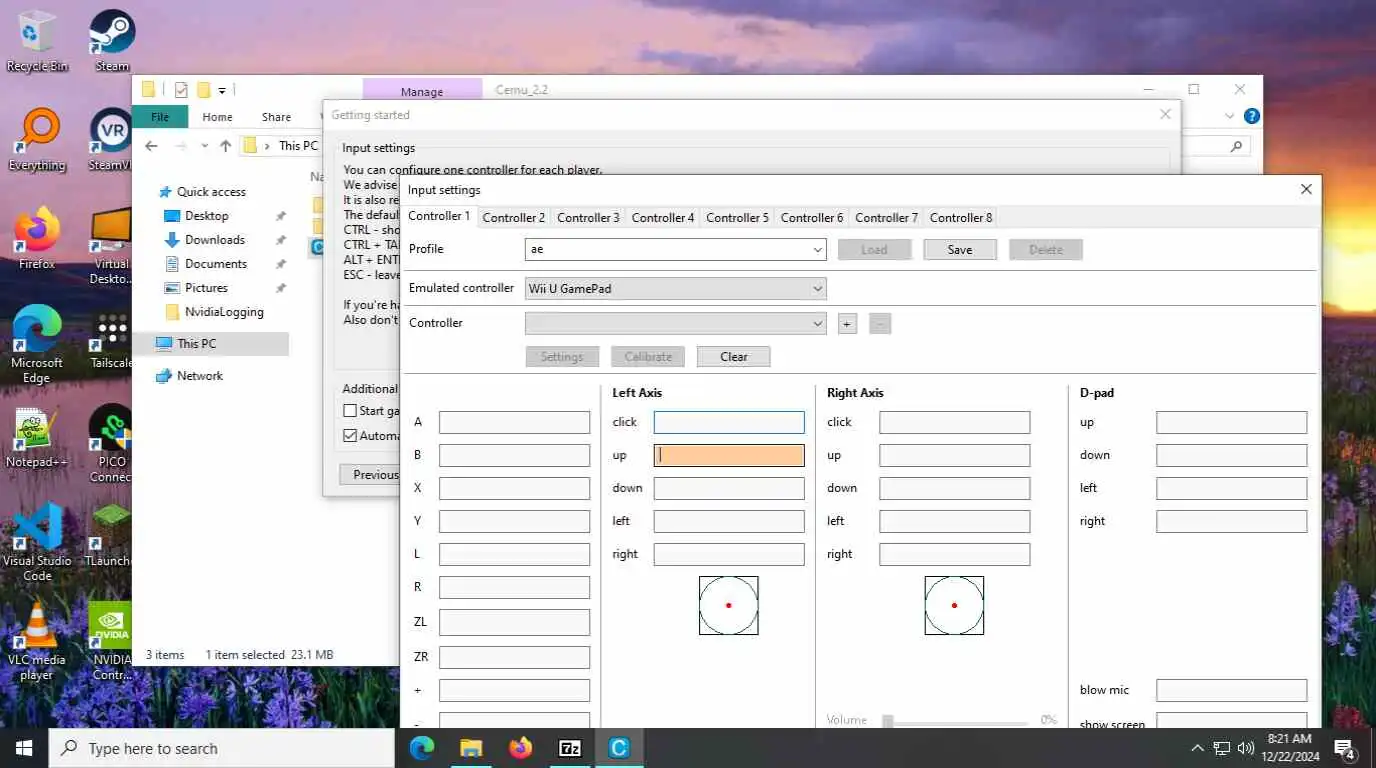The height and width of the screenshot is (768, 1376).
Task: Toggle the 'Start ga...' checkbox in Getting started
Action: (350, 410)
